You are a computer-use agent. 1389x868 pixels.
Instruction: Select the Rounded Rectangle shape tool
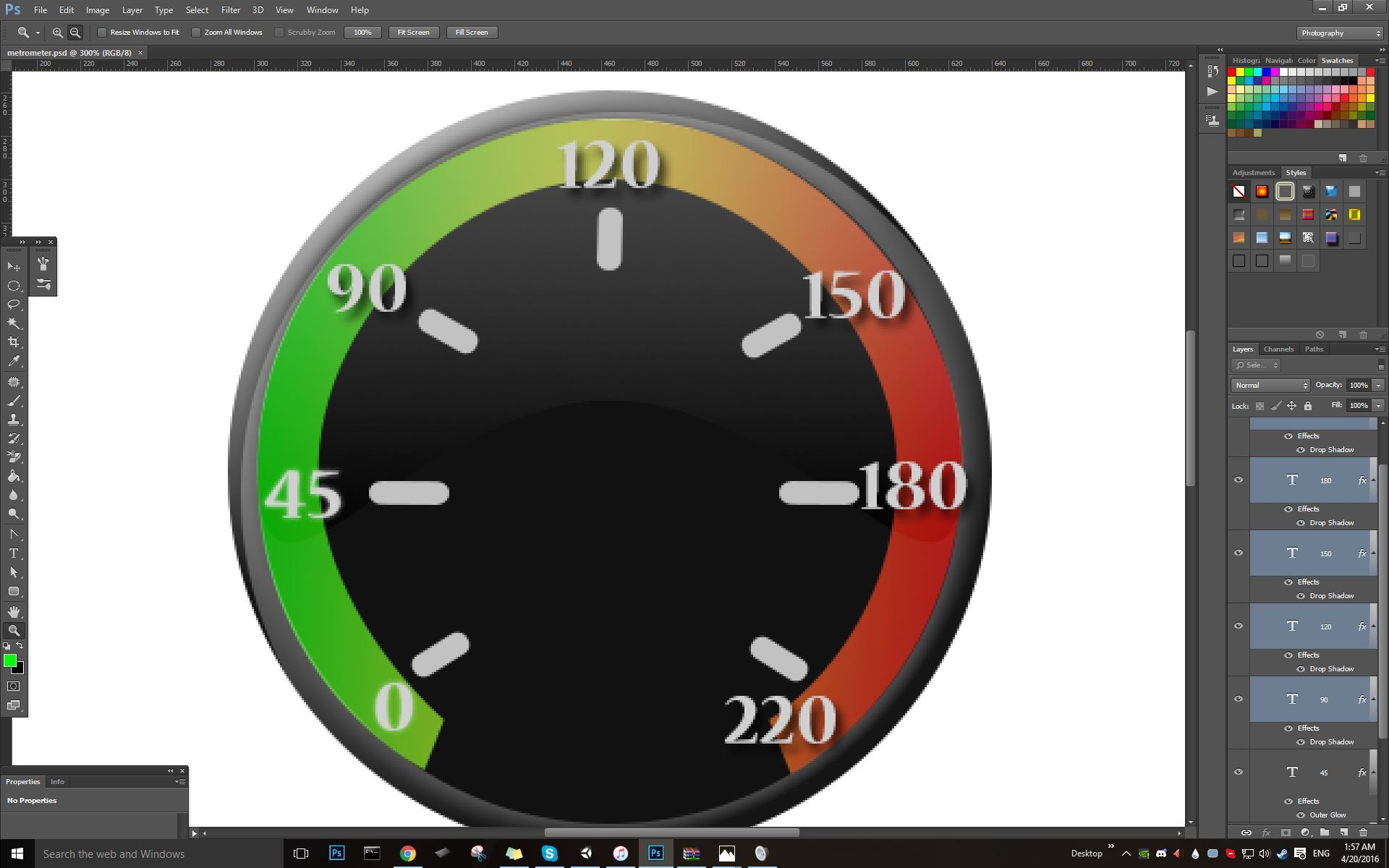(x=14, y=592)
